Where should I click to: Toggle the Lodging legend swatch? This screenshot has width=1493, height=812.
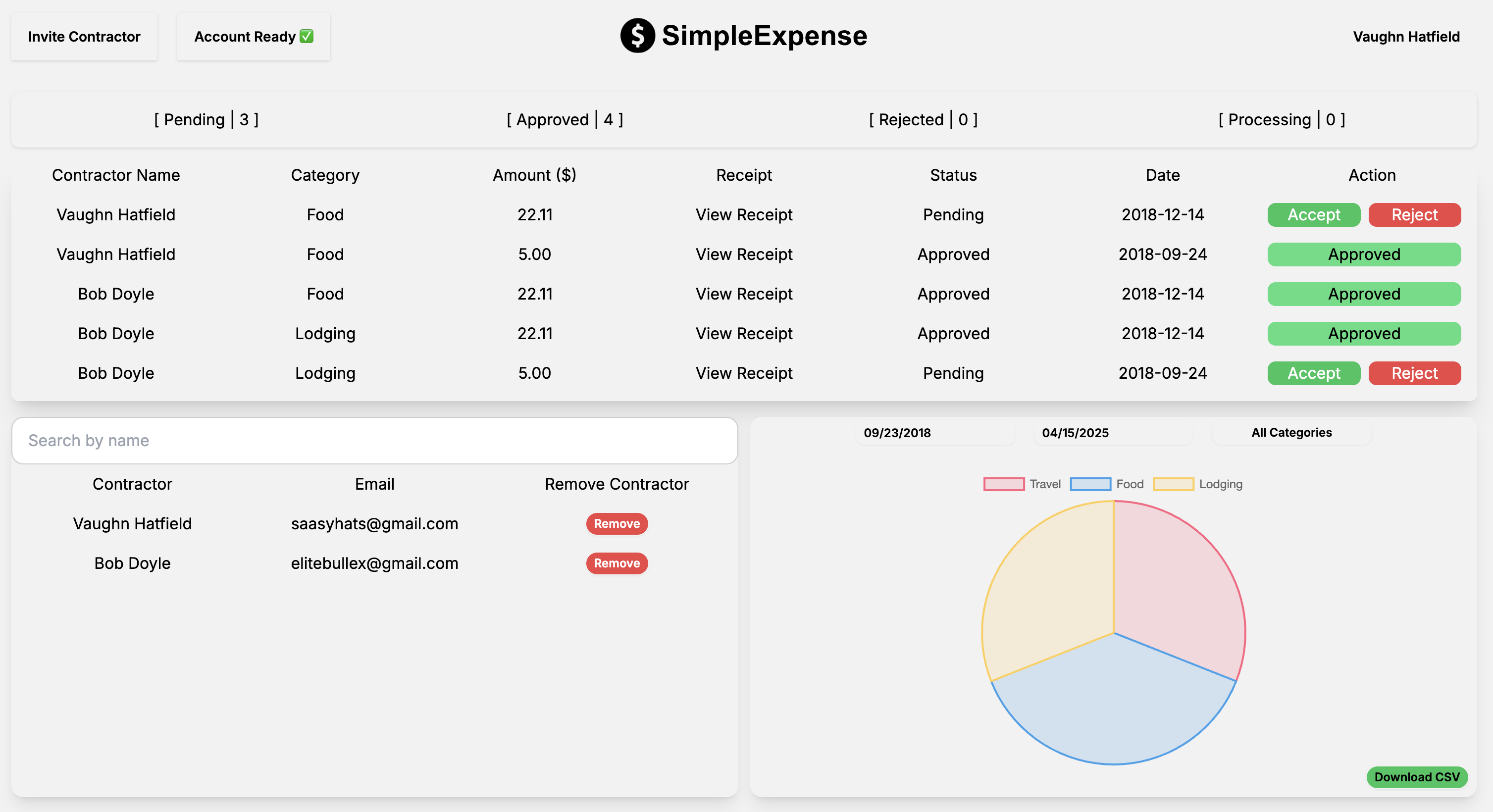point(1173,484)
